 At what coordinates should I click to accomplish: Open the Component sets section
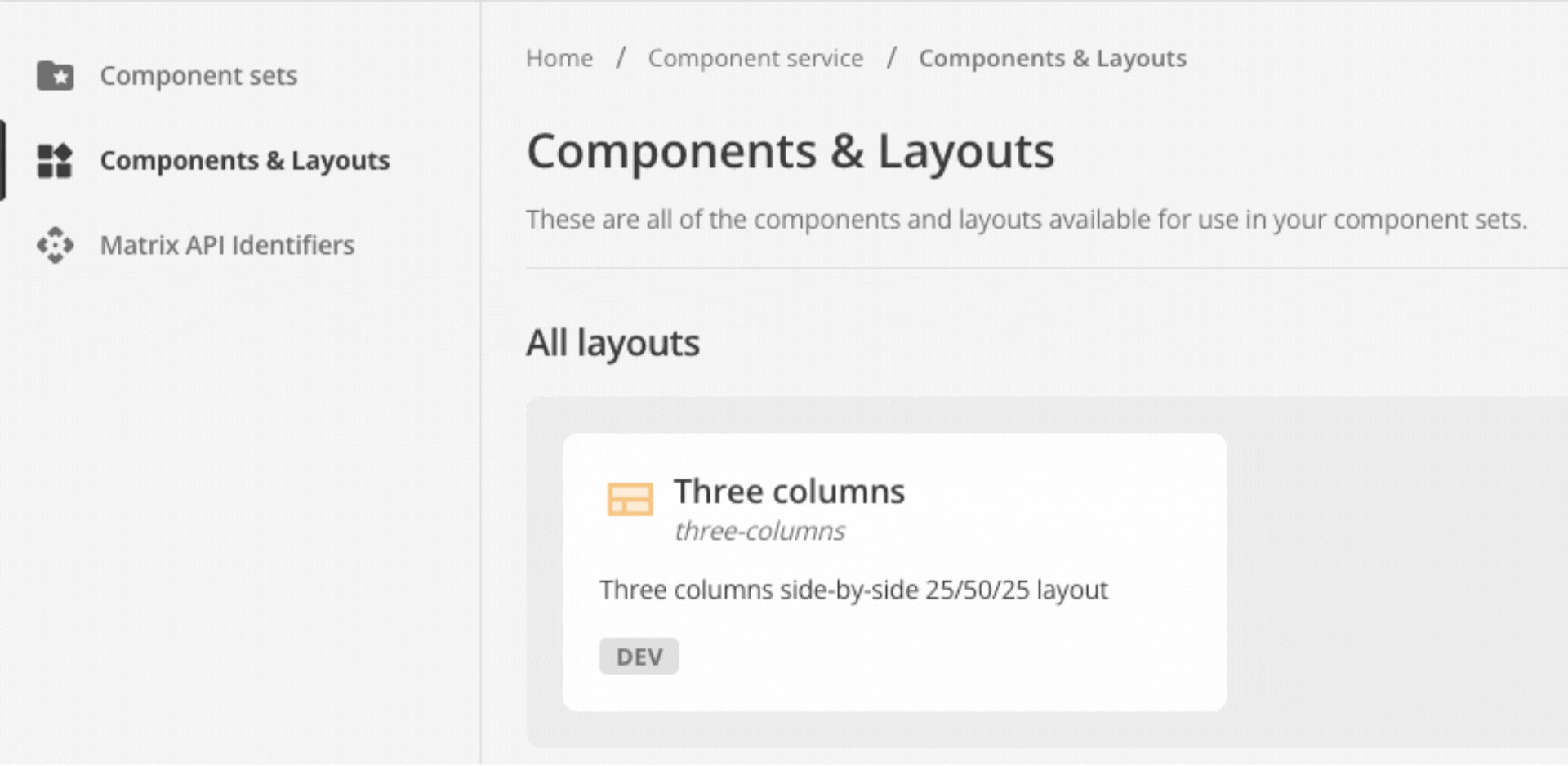(x=198, y=75)
